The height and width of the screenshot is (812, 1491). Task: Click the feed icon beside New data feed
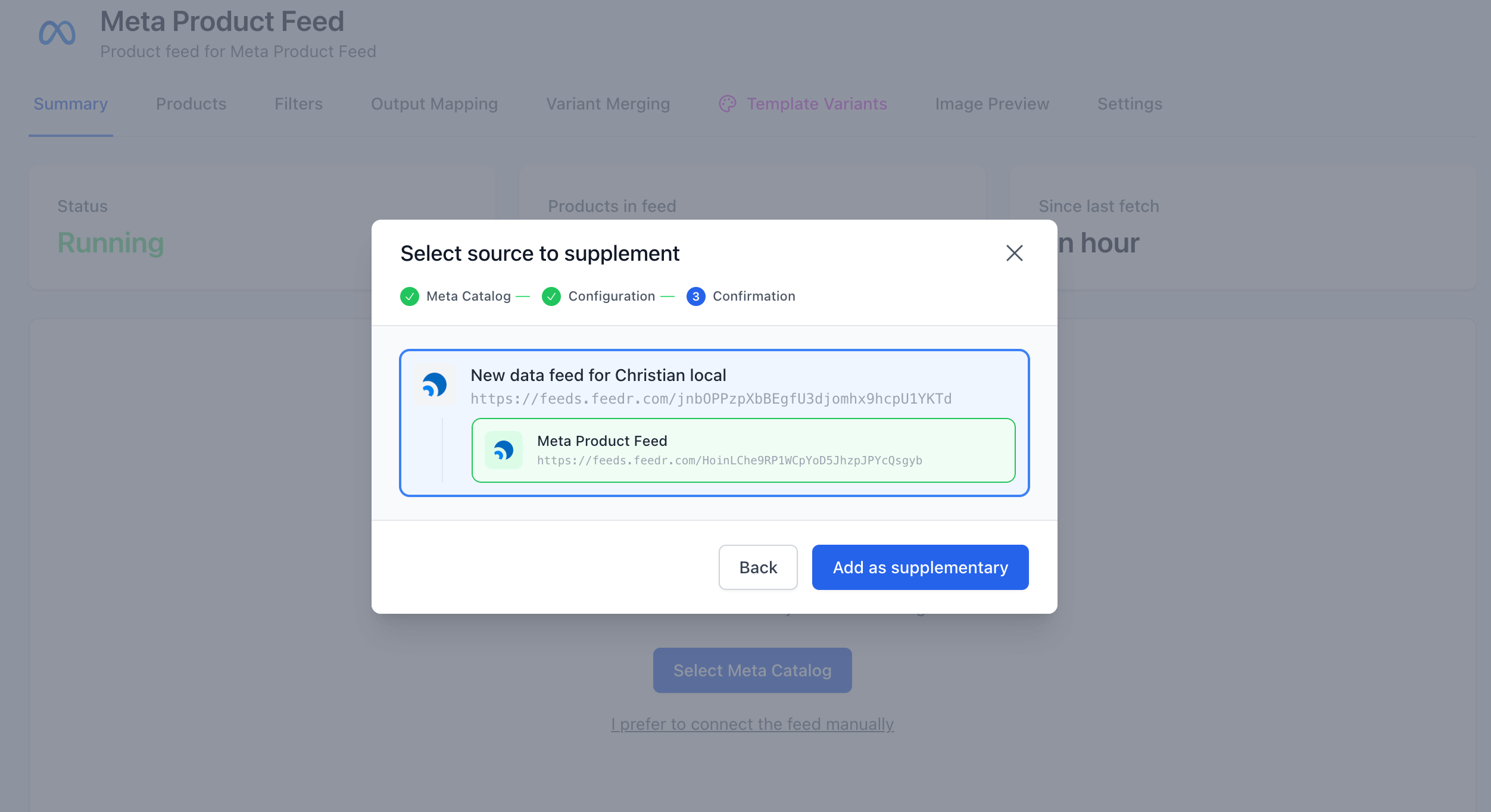click(x=434, y=385)
